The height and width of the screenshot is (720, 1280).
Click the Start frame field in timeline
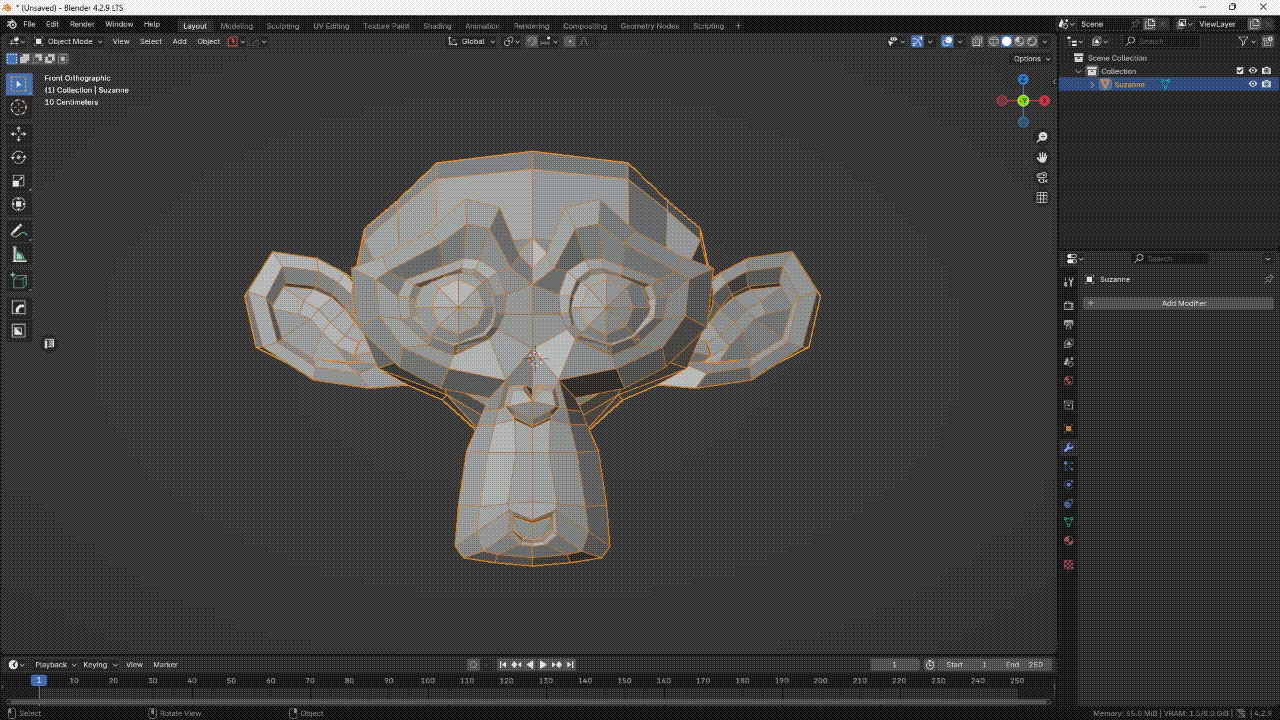(967, 664)
